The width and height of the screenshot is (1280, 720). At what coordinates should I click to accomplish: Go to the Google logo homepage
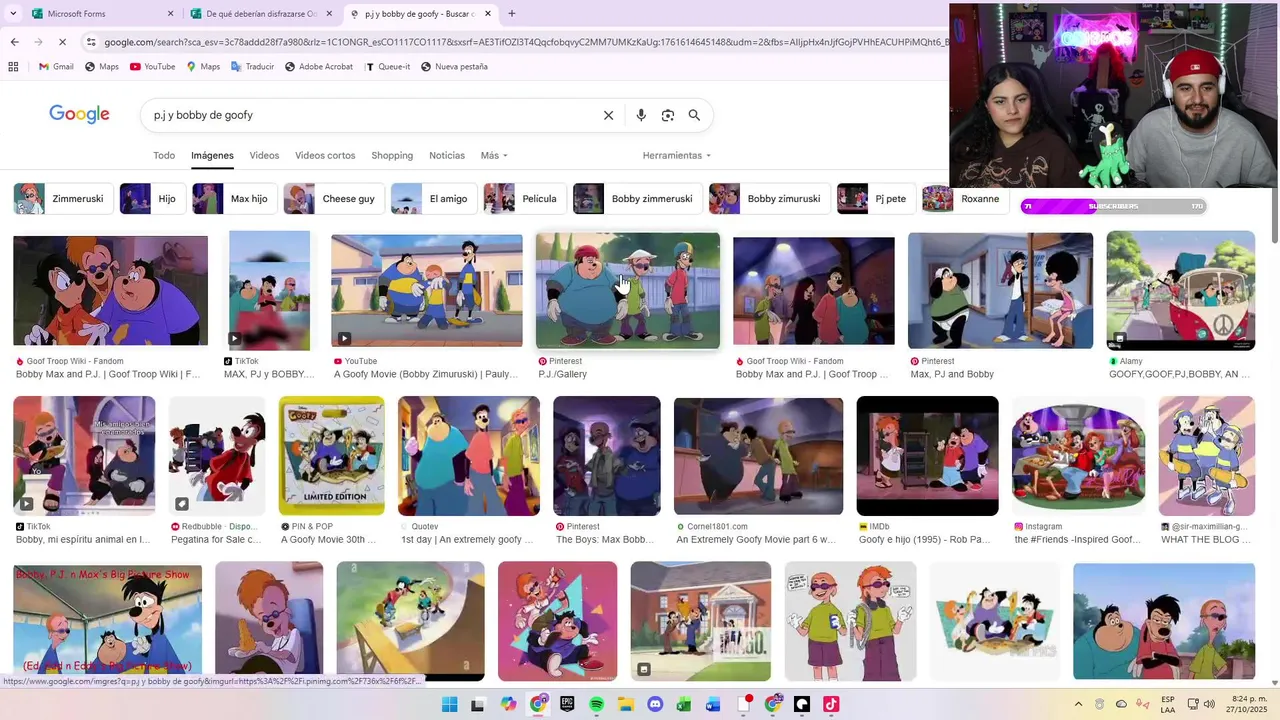coord(79,114)
